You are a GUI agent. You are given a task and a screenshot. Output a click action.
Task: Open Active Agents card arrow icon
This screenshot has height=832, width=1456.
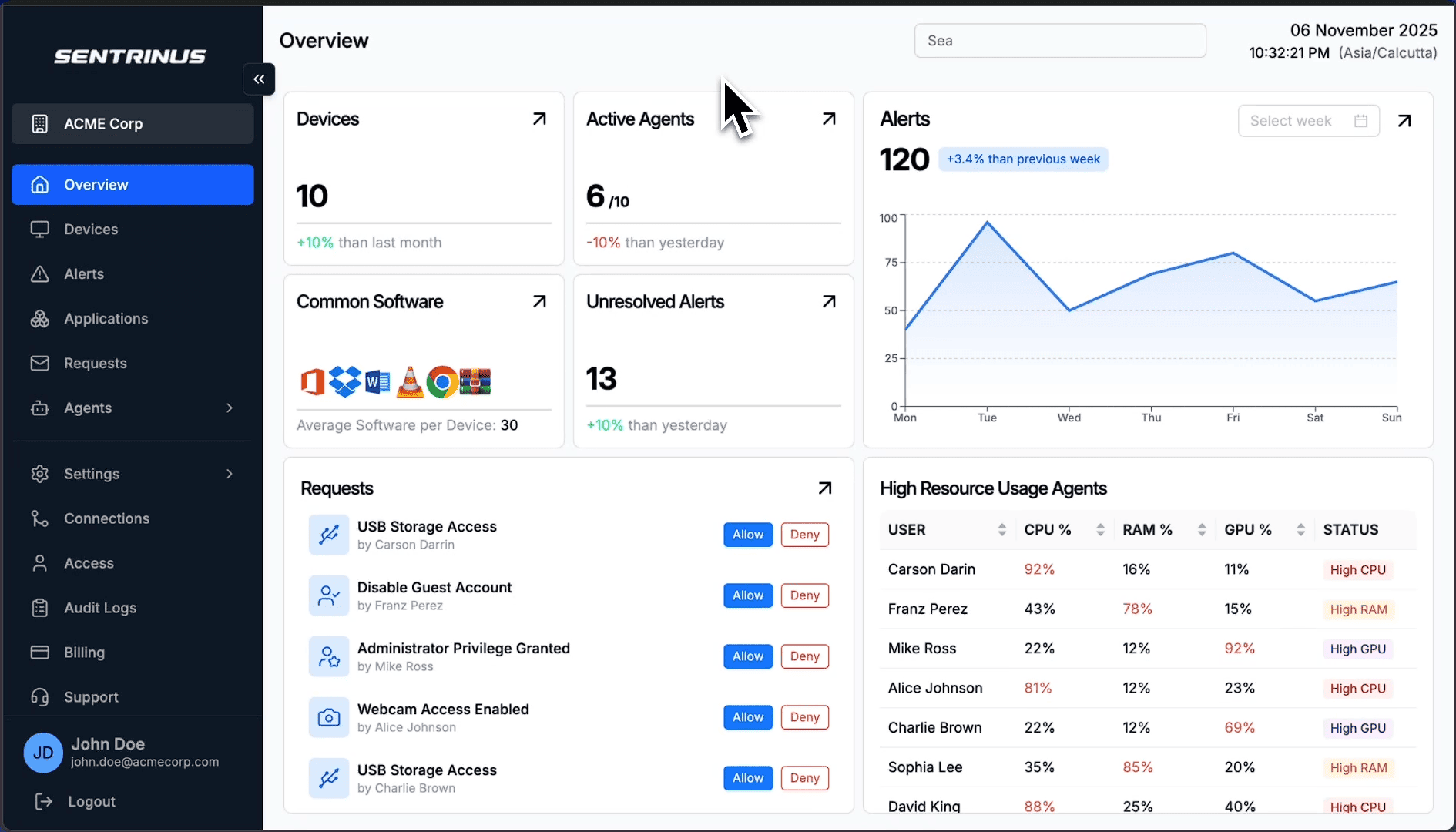pos(829,119)
